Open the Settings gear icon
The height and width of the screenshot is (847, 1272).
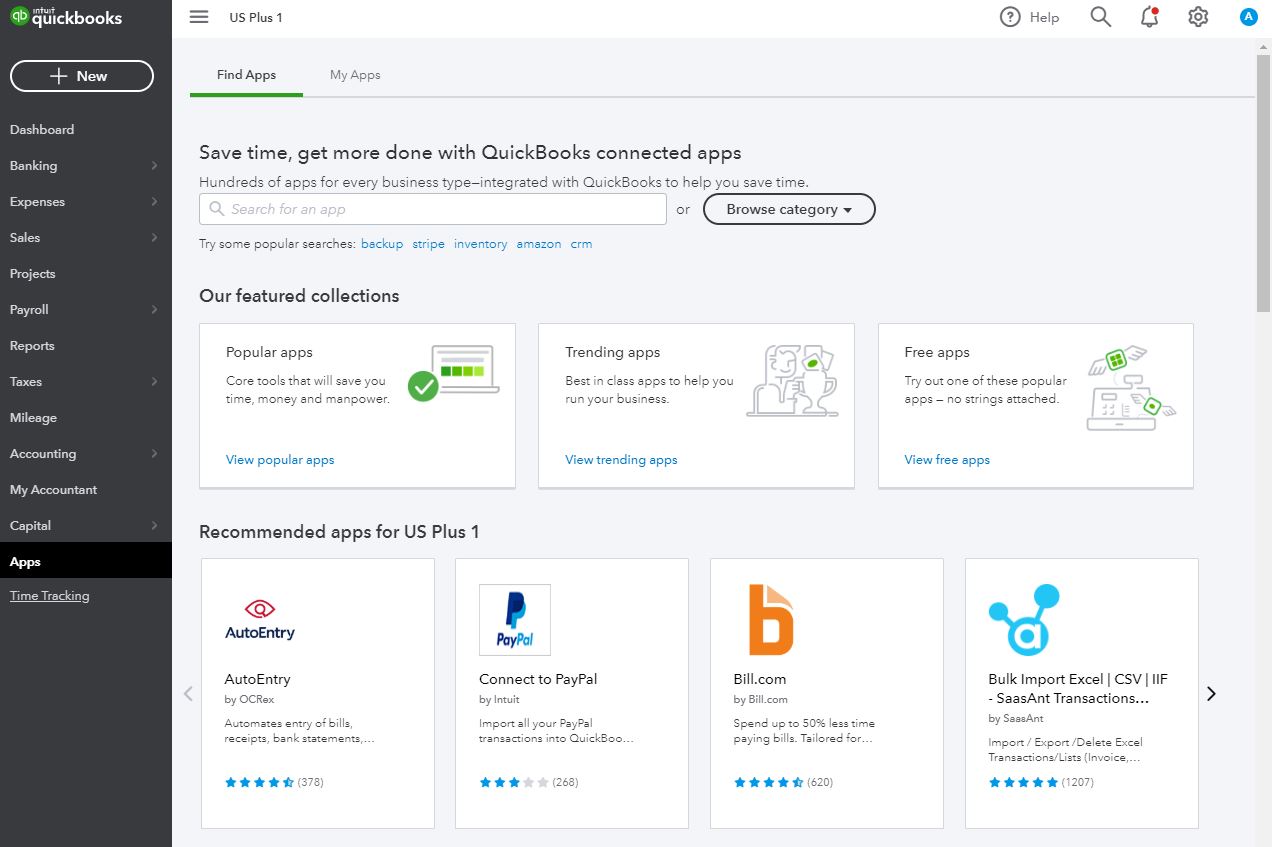tap(1198, 17)
